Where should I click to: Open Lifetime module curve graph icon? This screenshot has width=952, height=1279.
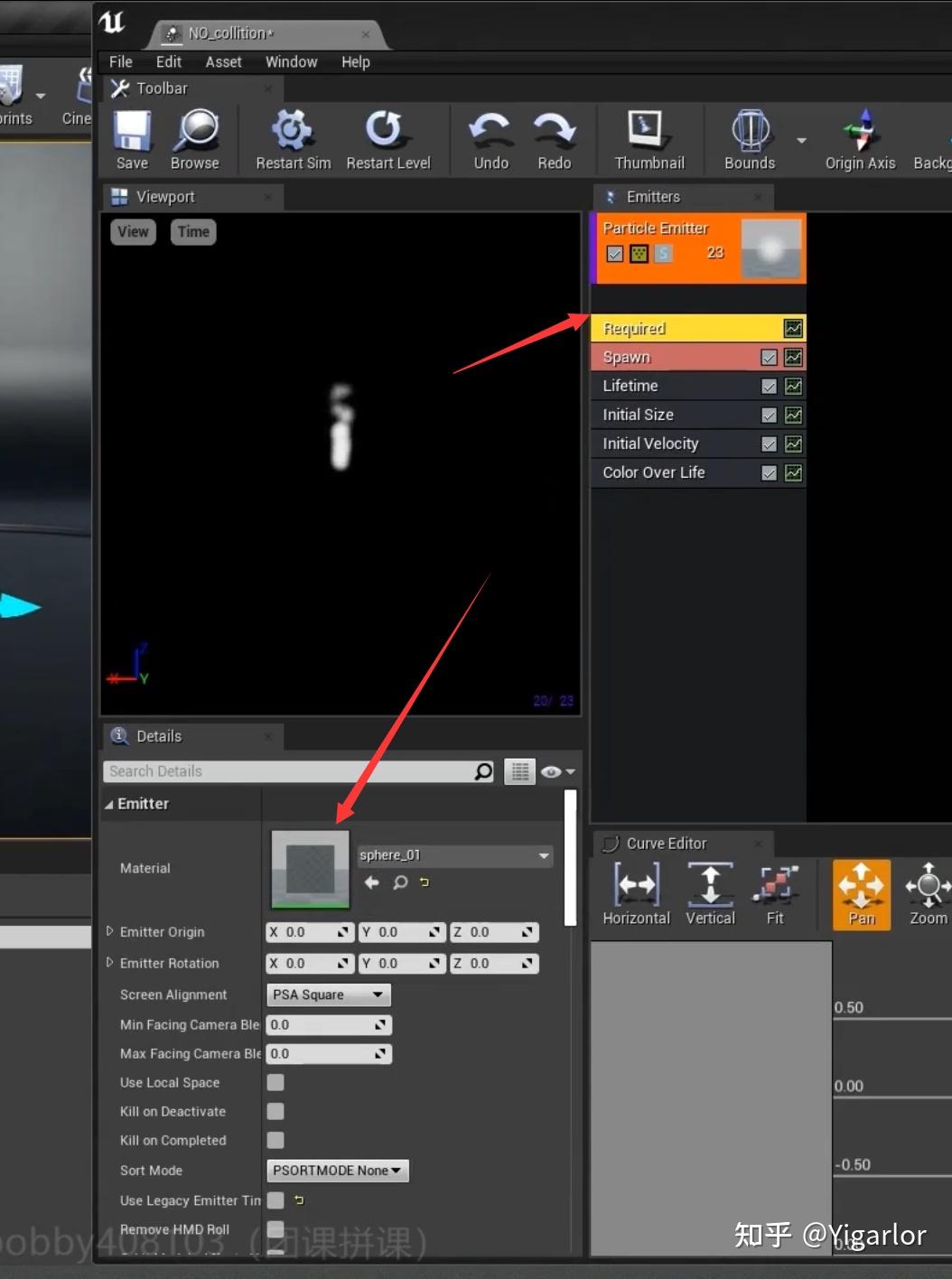pos(793,387)
